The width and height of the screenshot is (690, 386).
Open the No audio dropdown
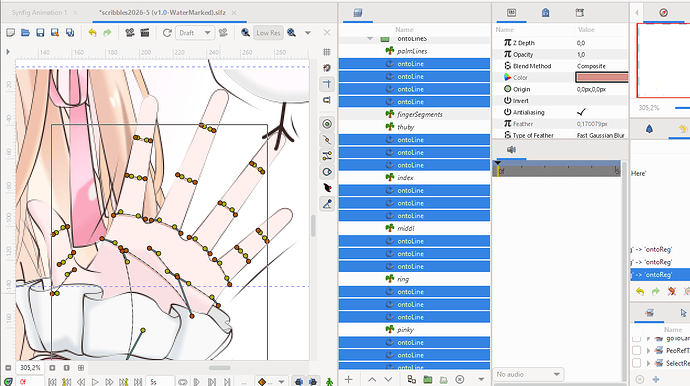coord(529,375)
